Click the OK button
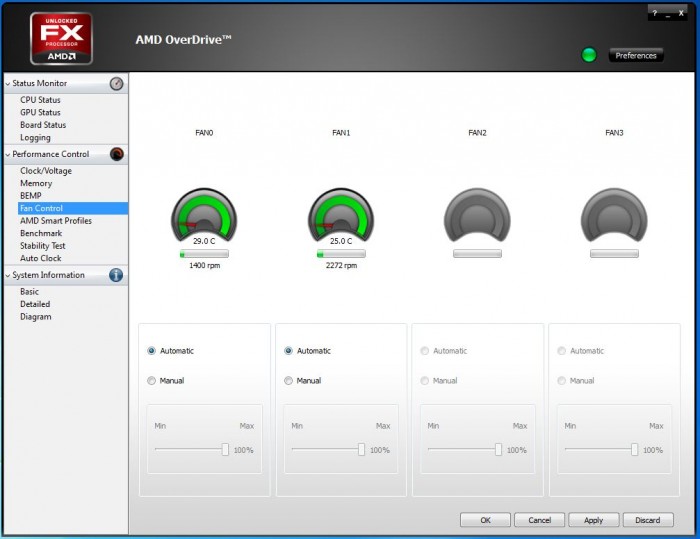 coord(485,520)
